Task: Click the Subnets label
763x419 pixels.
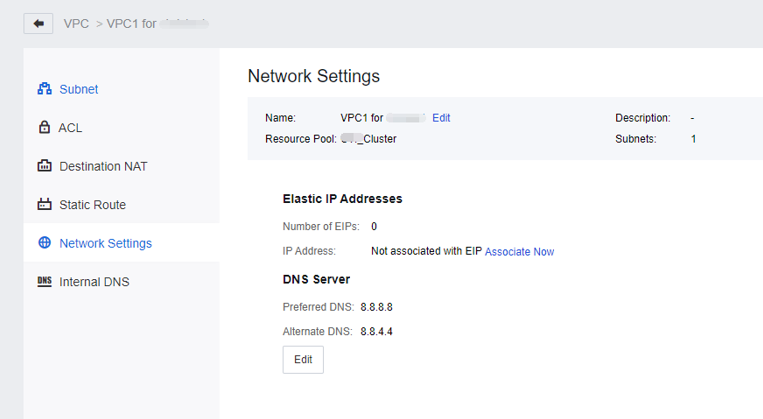Action: (636, 139)
